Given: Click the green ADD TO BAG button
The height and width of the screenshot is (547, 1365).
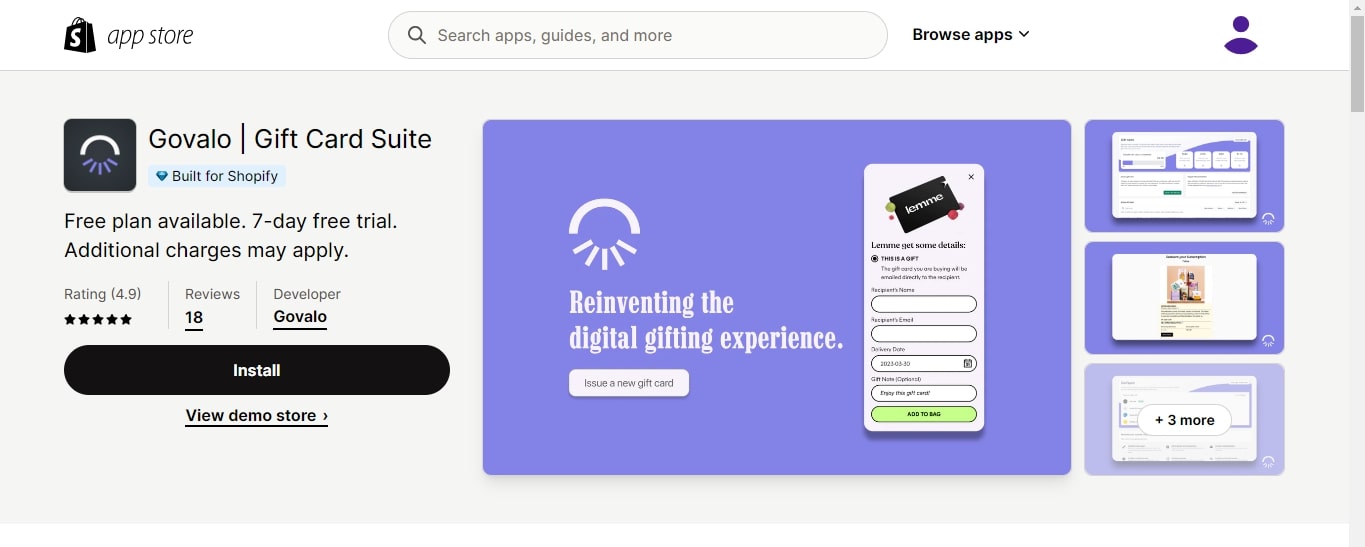Looking at the screenshot, I should coord(924,414).
